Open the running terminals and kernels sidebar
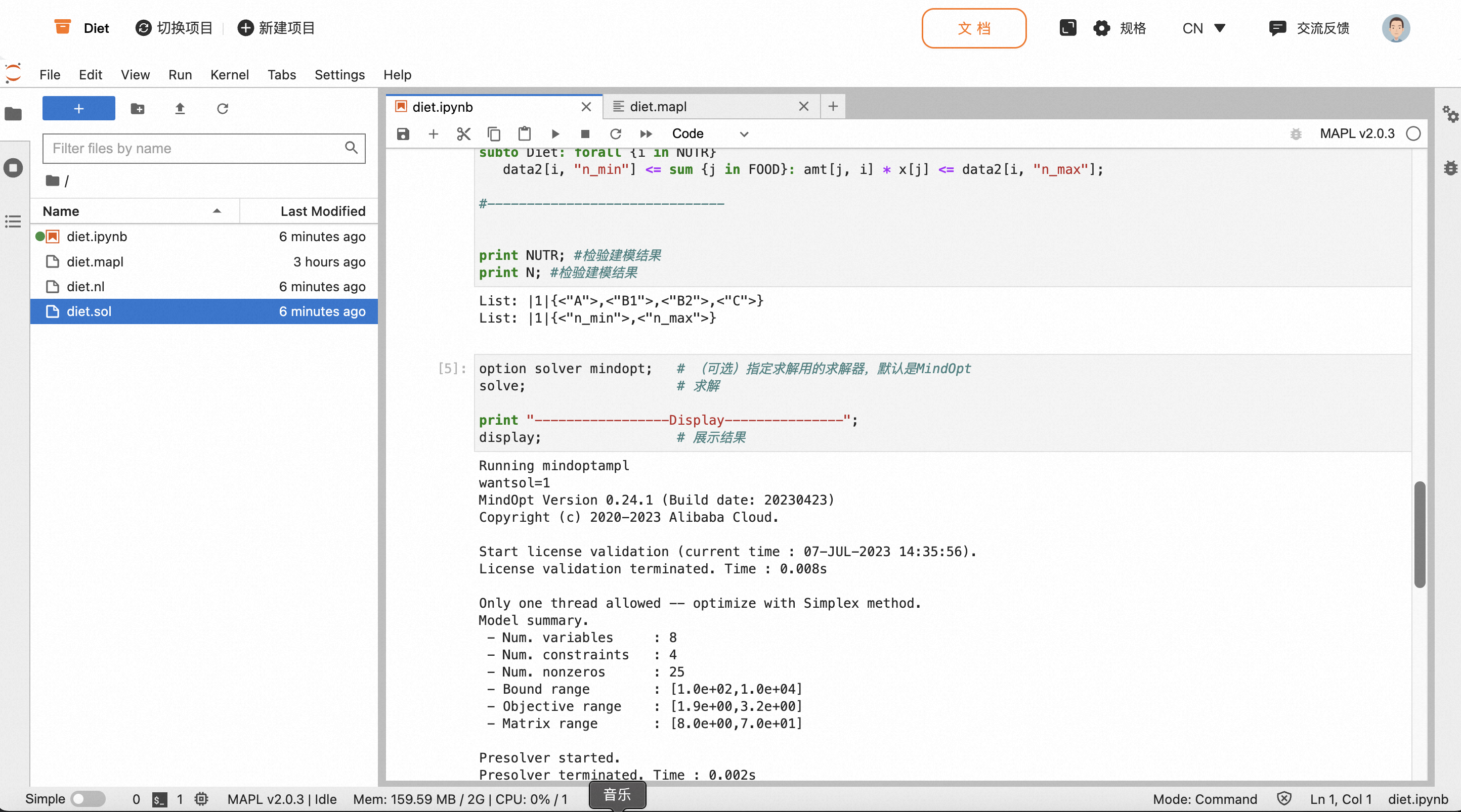The width and height of the screenshot is (1461, 812). [x=13, y=168]
